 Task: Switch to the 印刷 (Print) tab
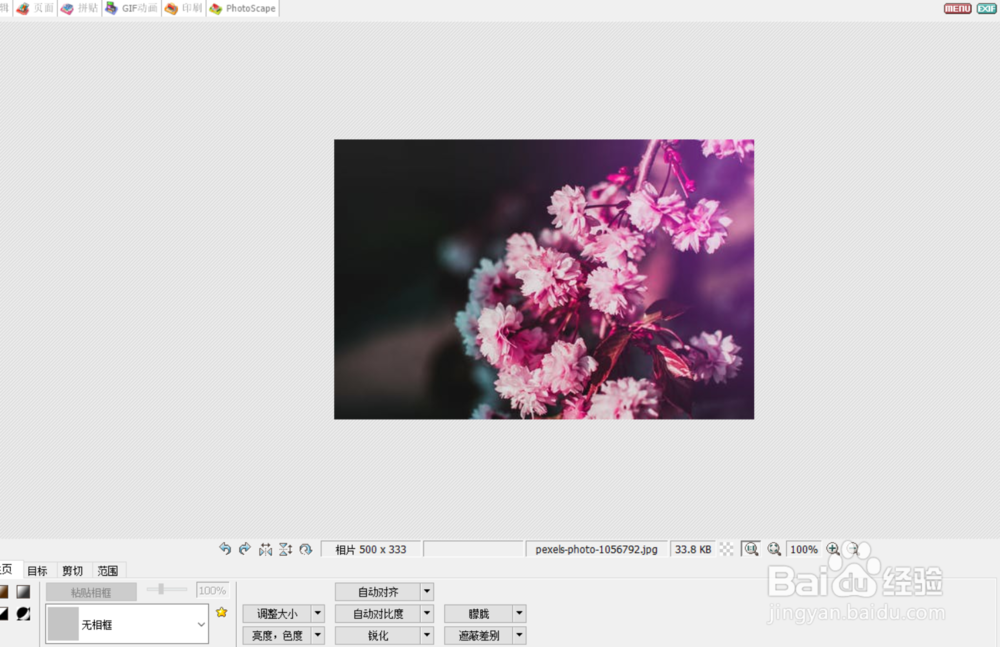tap(184, 8)
